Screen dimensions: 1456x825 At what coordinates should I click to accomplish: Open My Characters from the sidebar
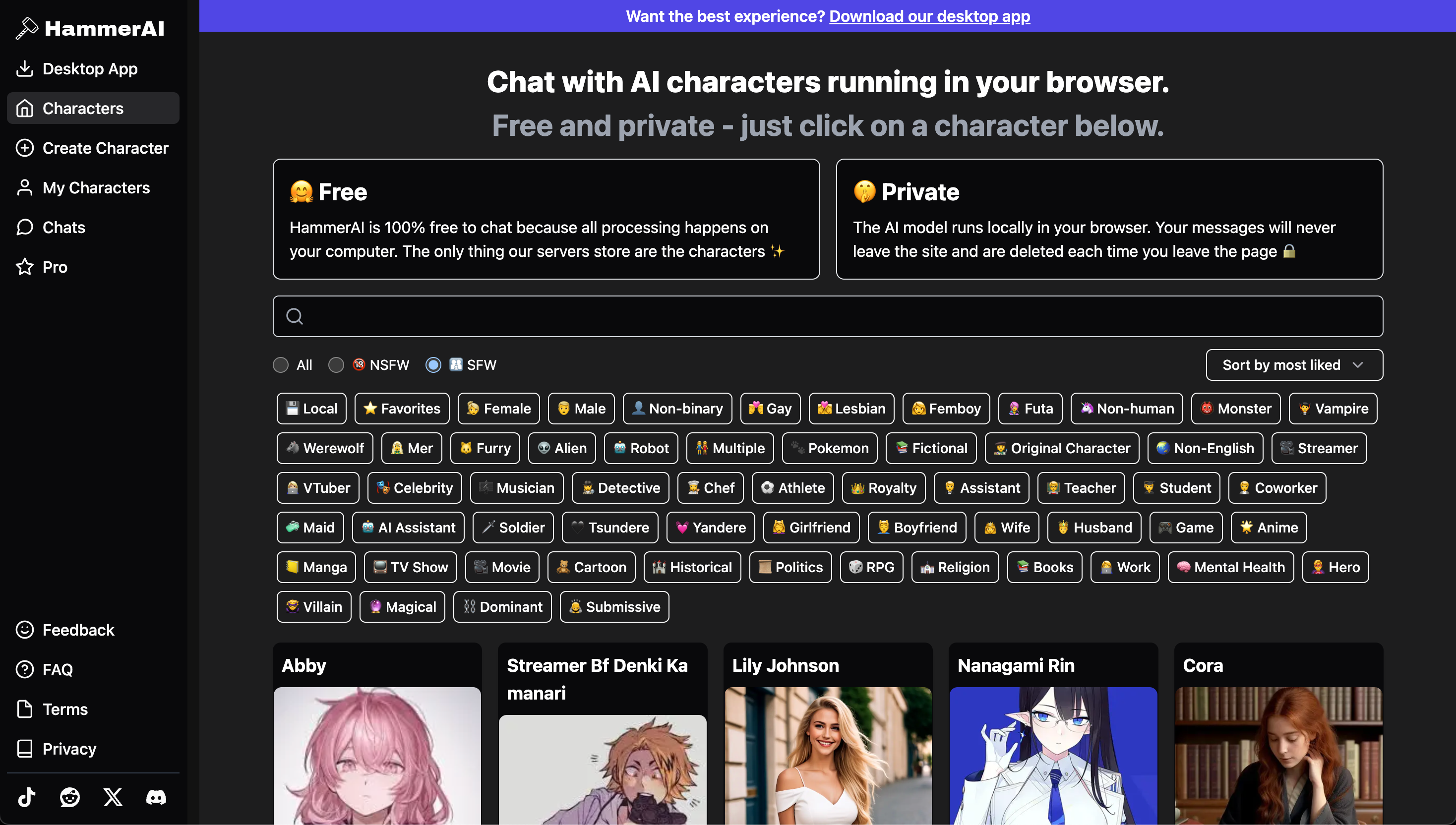click(x=93, y=187)
